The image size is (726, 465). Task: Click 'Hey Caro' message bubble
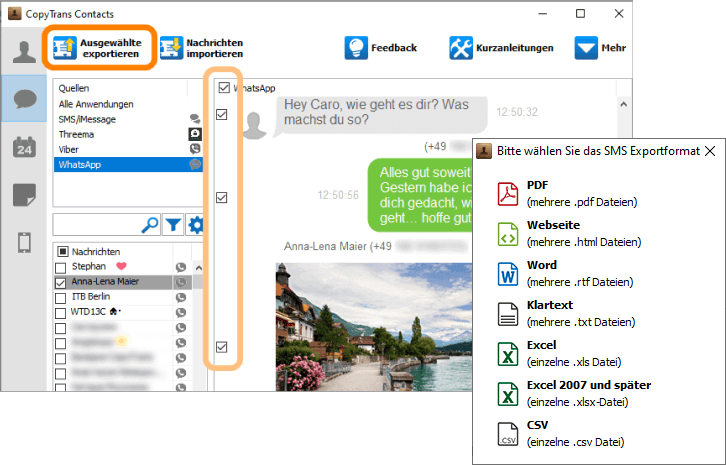pos(381,114)
